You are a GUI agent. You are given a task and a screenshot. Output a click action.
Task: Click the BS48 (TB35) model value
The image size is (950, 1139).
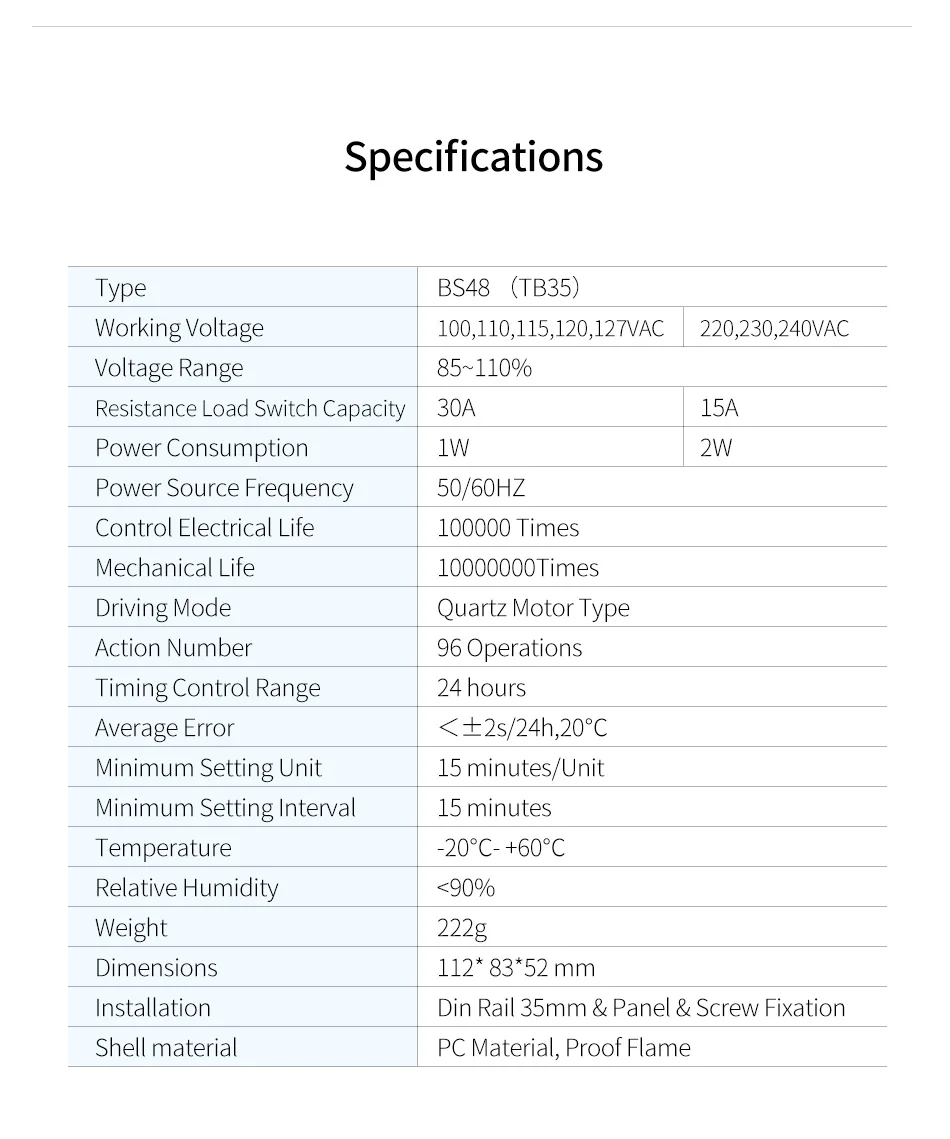point(508,288)
